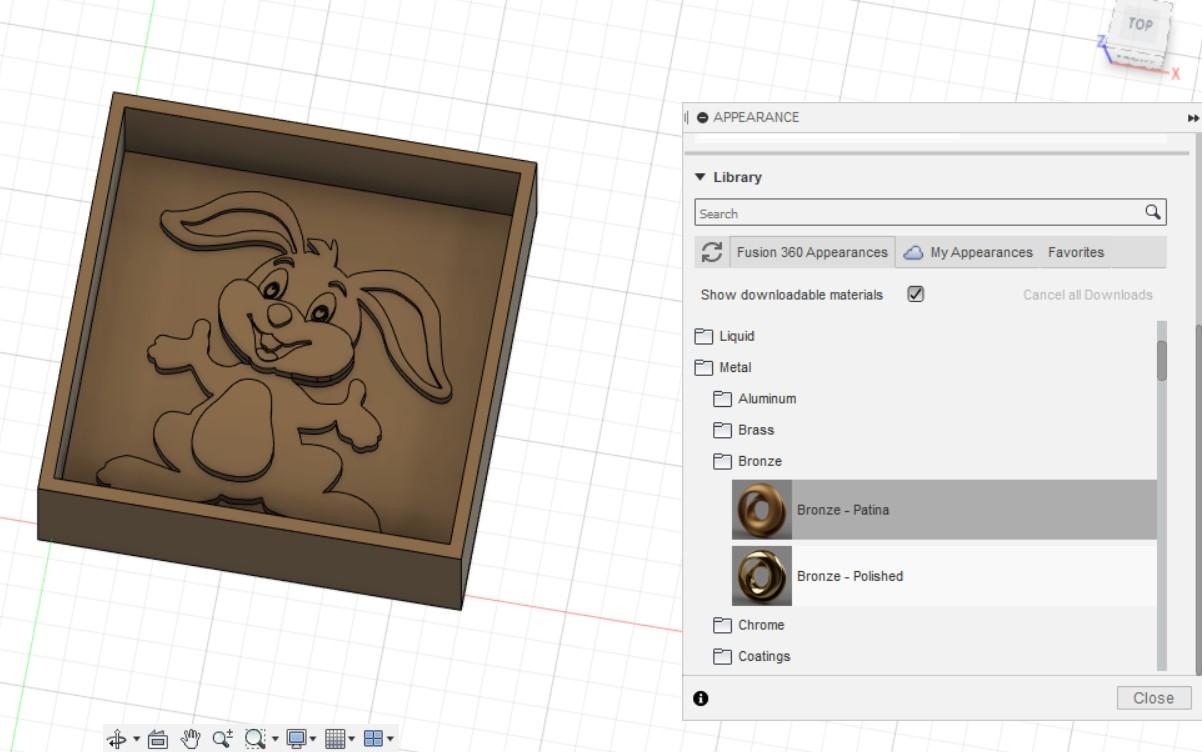Click the Bronze - Patina thumbnail

pyautogui.click(x=762, y=510)
